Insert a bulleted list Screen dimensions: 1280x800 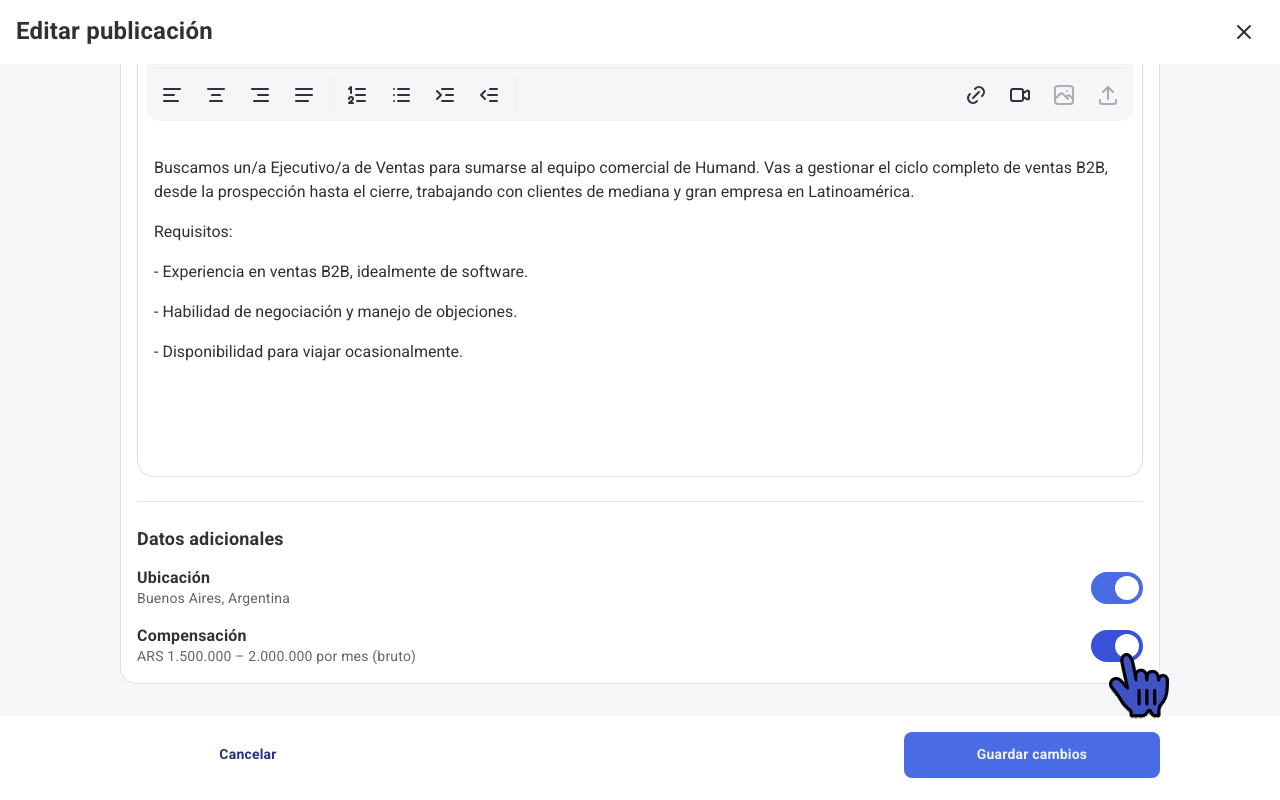(401, 95)
